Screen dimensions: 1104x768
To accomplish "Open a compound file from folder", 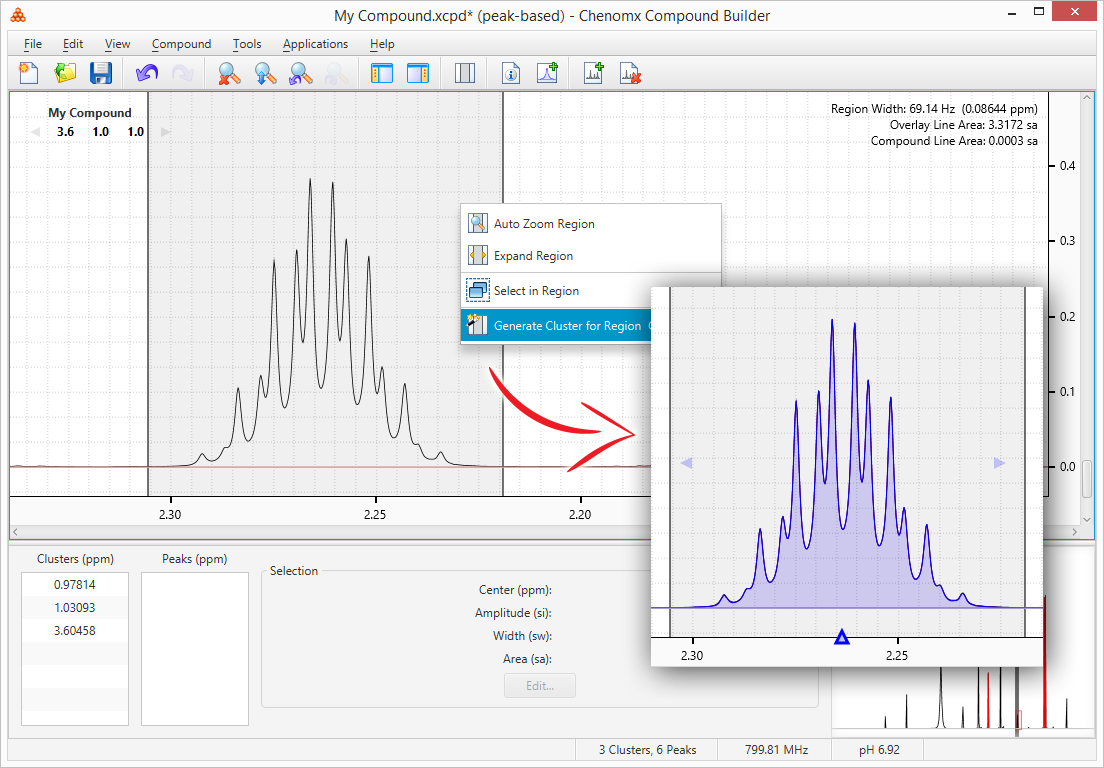I will coord(65,73).
